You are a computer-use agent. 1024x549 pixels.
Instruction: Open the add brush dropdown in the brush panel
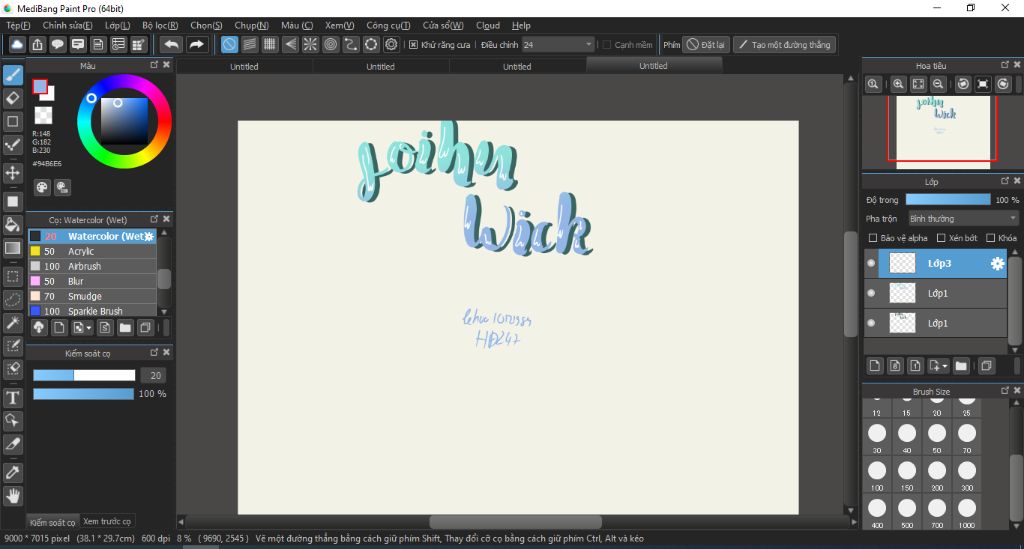click(83, 328)
